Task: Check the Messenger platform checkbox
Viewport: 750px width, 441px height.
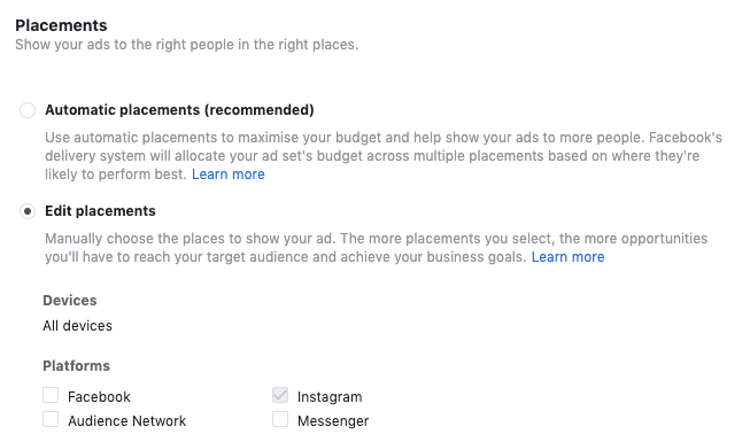Action: 280,419
